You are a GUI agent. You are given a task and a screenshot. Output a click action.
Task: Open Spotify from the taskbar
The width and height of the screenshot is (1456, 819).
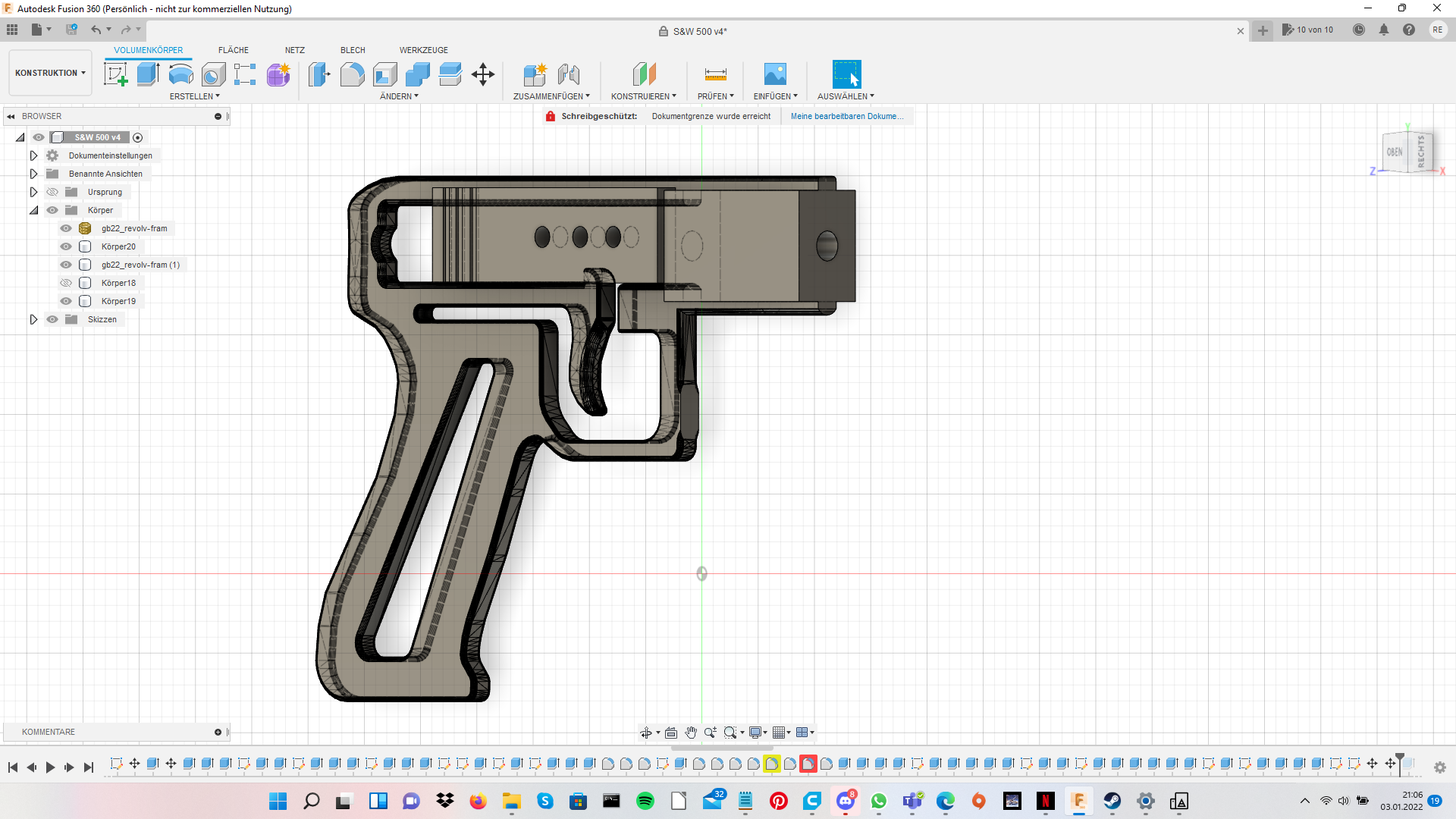645,801
